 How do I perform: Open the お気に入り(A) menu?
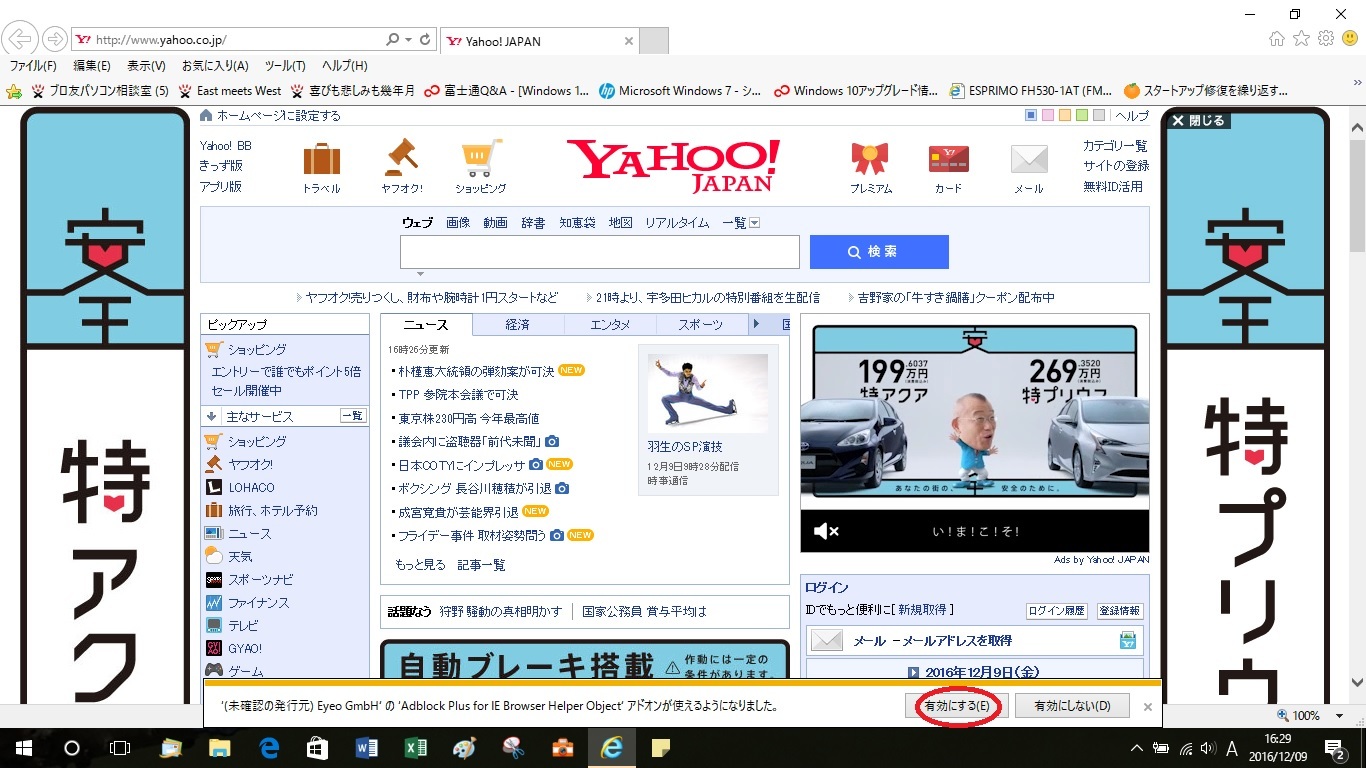click(x=215, y=66)
